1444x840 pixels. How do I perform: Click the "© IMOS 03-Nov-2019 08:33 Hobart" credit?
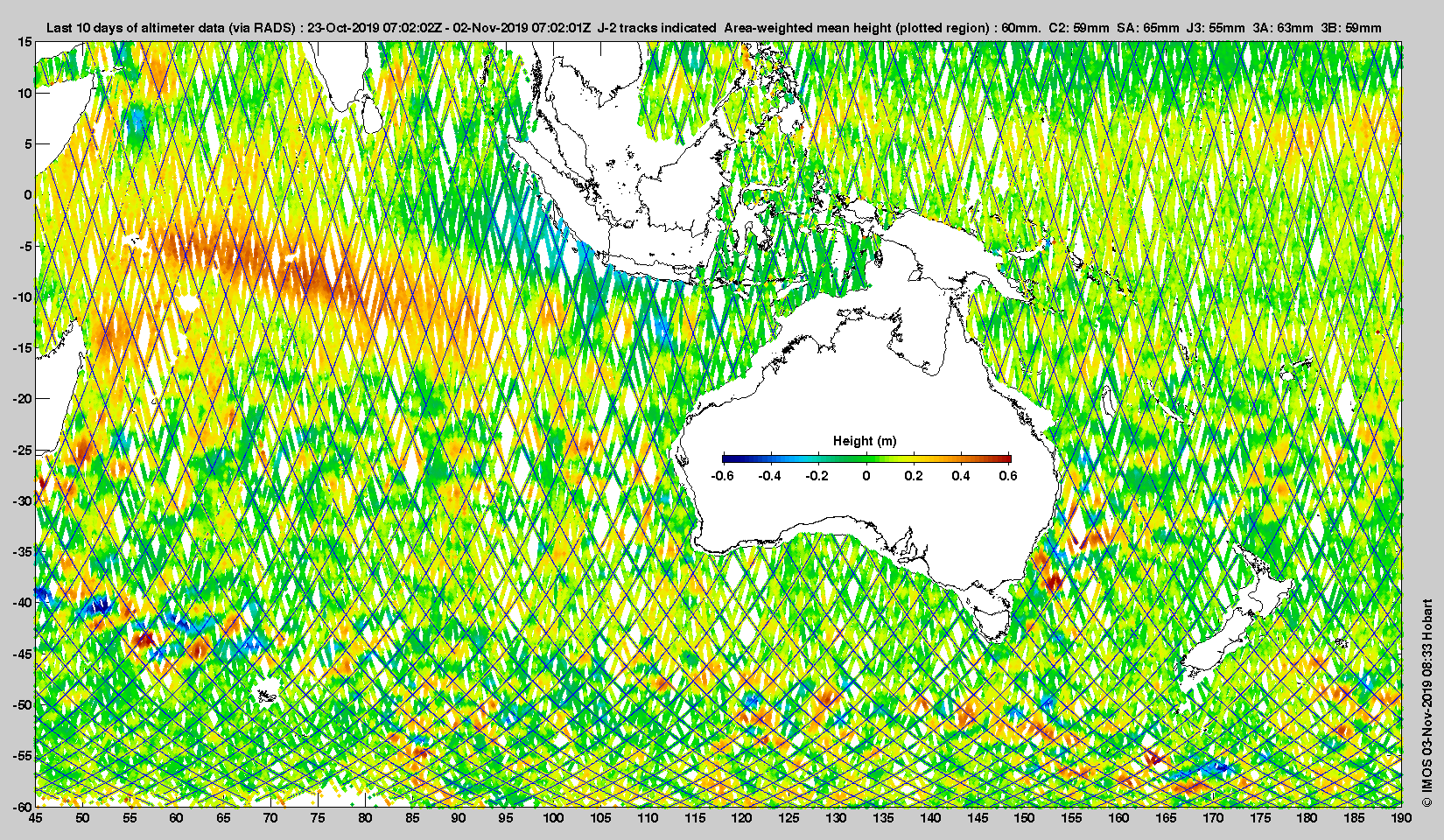click(1426, 703)
